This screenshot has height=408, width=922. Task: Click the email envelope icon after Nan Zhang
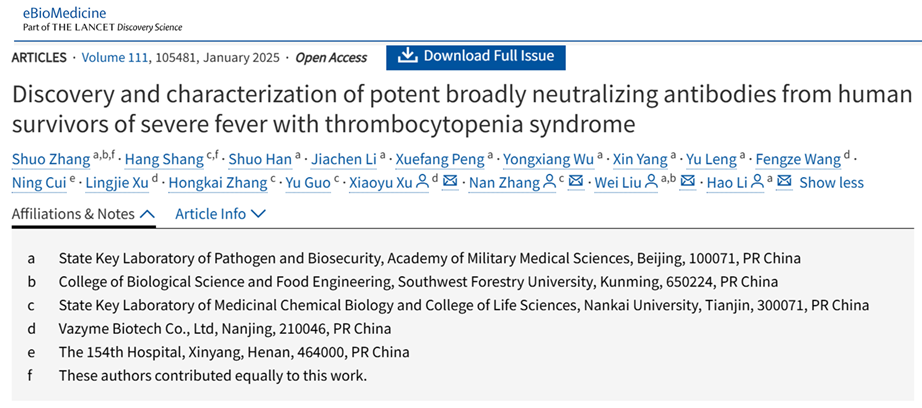point(576,183)
